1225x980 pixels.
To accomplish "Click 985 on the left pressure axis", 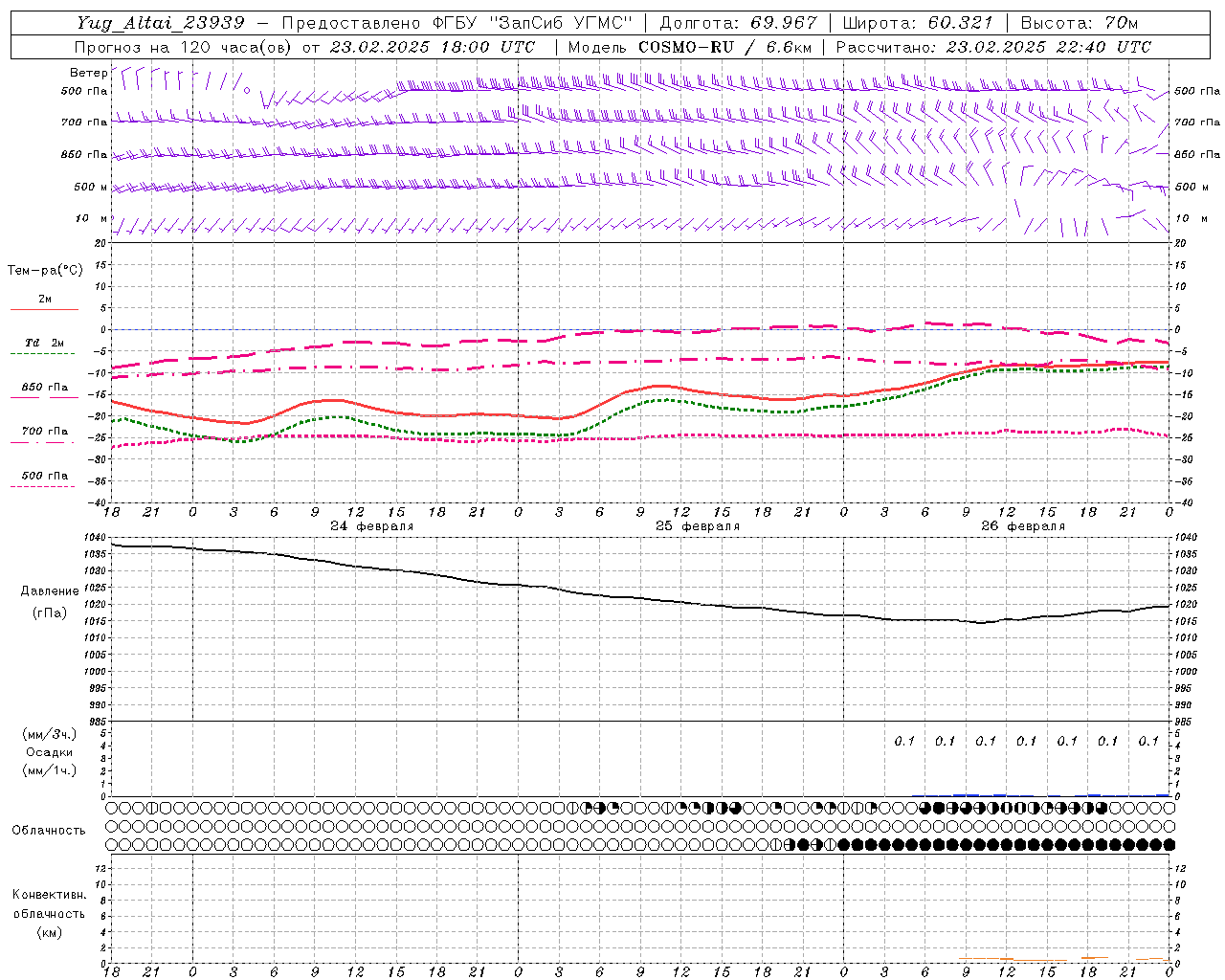I will click(96, 722).
